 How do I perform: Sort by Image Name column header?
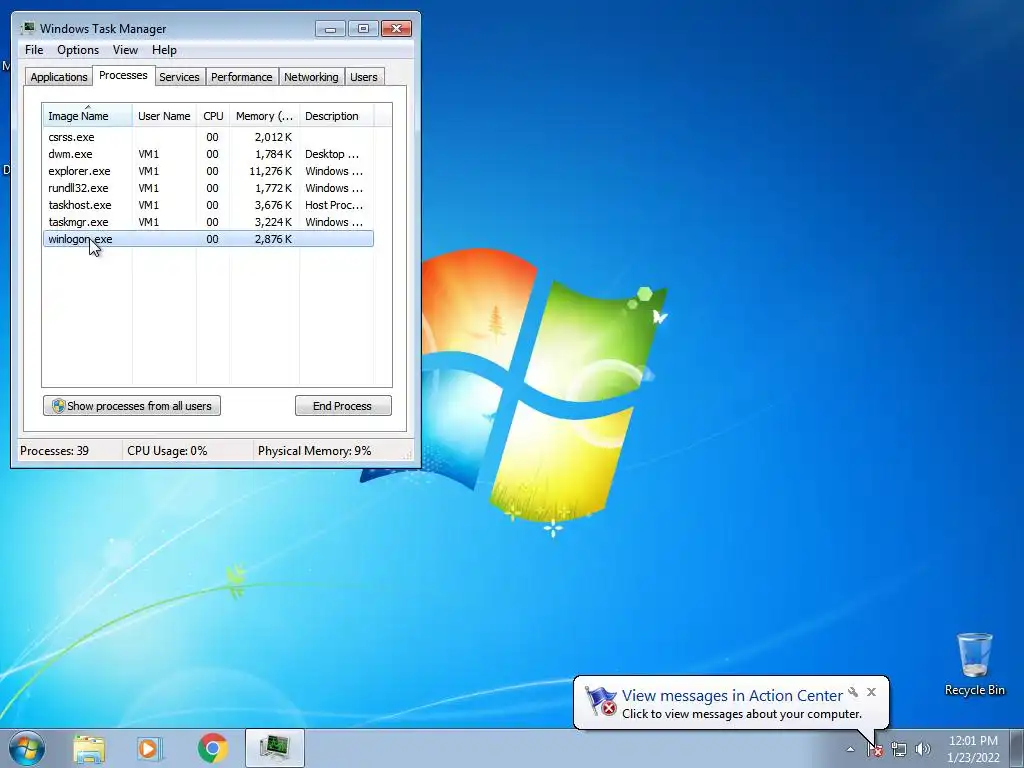[88, 116]
